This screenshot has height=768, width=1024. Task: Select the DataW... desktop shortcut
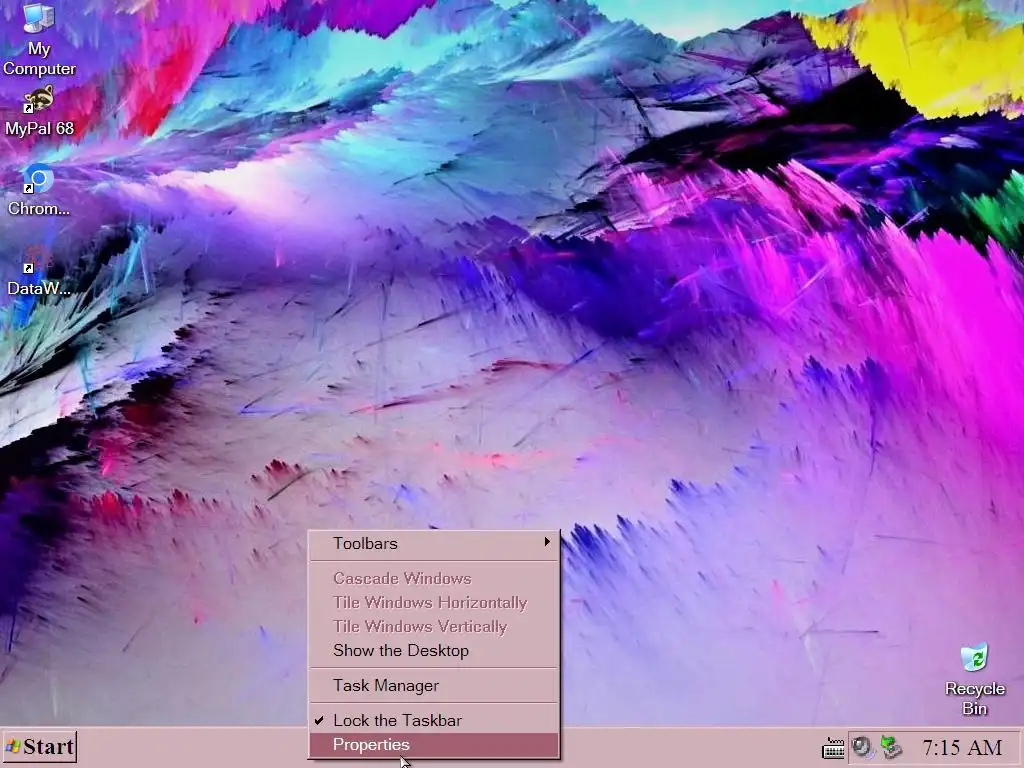point(39,271)
